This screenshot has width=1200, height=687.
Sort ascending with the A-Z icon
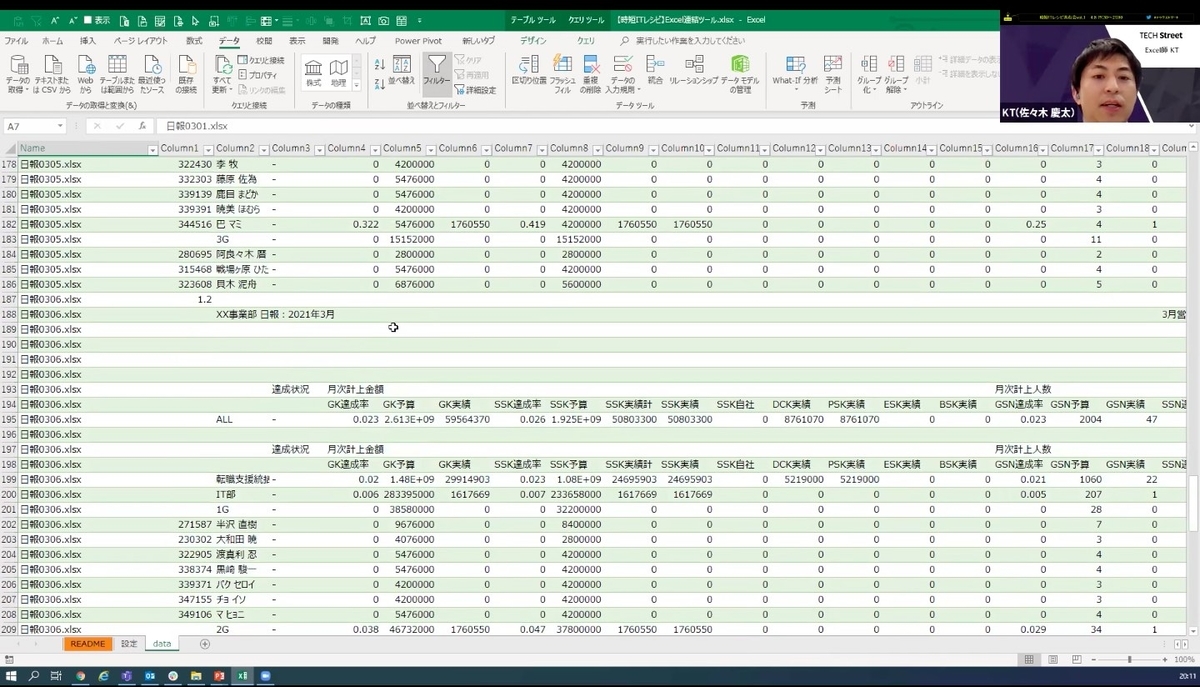click(x=379, y=64)
